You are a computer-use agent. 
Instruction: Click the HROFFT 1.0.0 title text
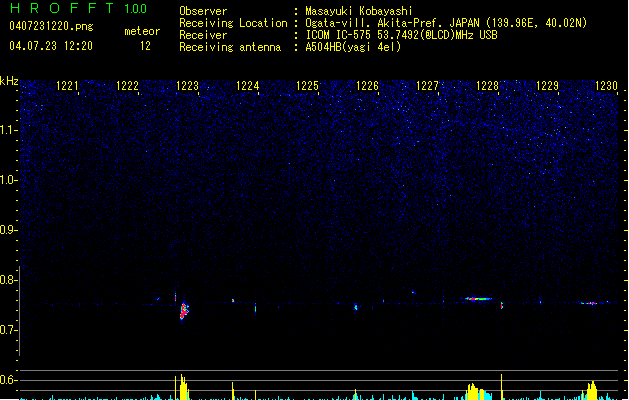coord(79,8)
